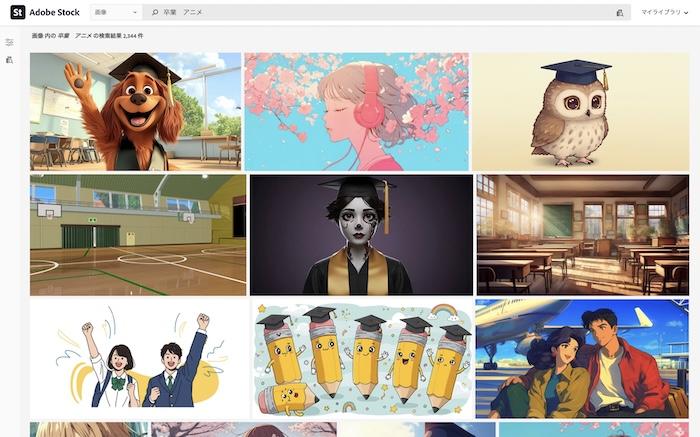Open the girl with pink headphones image

(357, 112)
